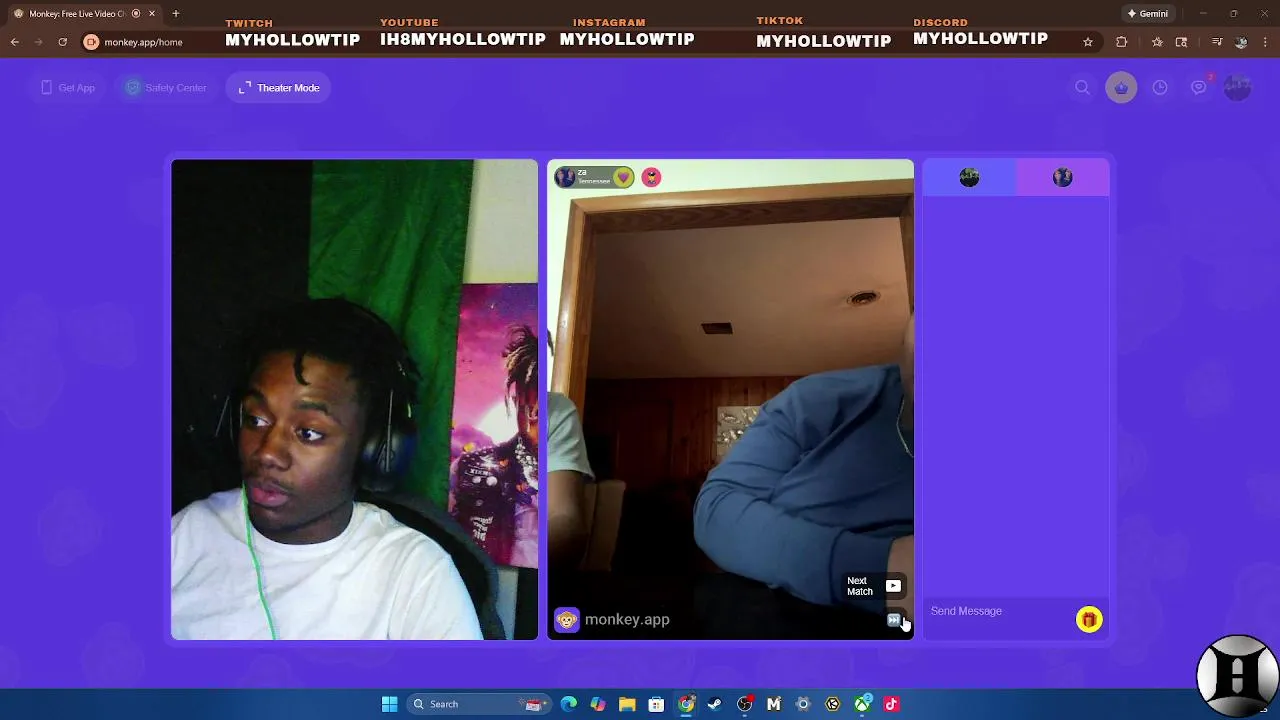The height and width of the screenshot is (720, 1280).
Task: Select the right avatar chat tab
Action: tap(1063, 177)
